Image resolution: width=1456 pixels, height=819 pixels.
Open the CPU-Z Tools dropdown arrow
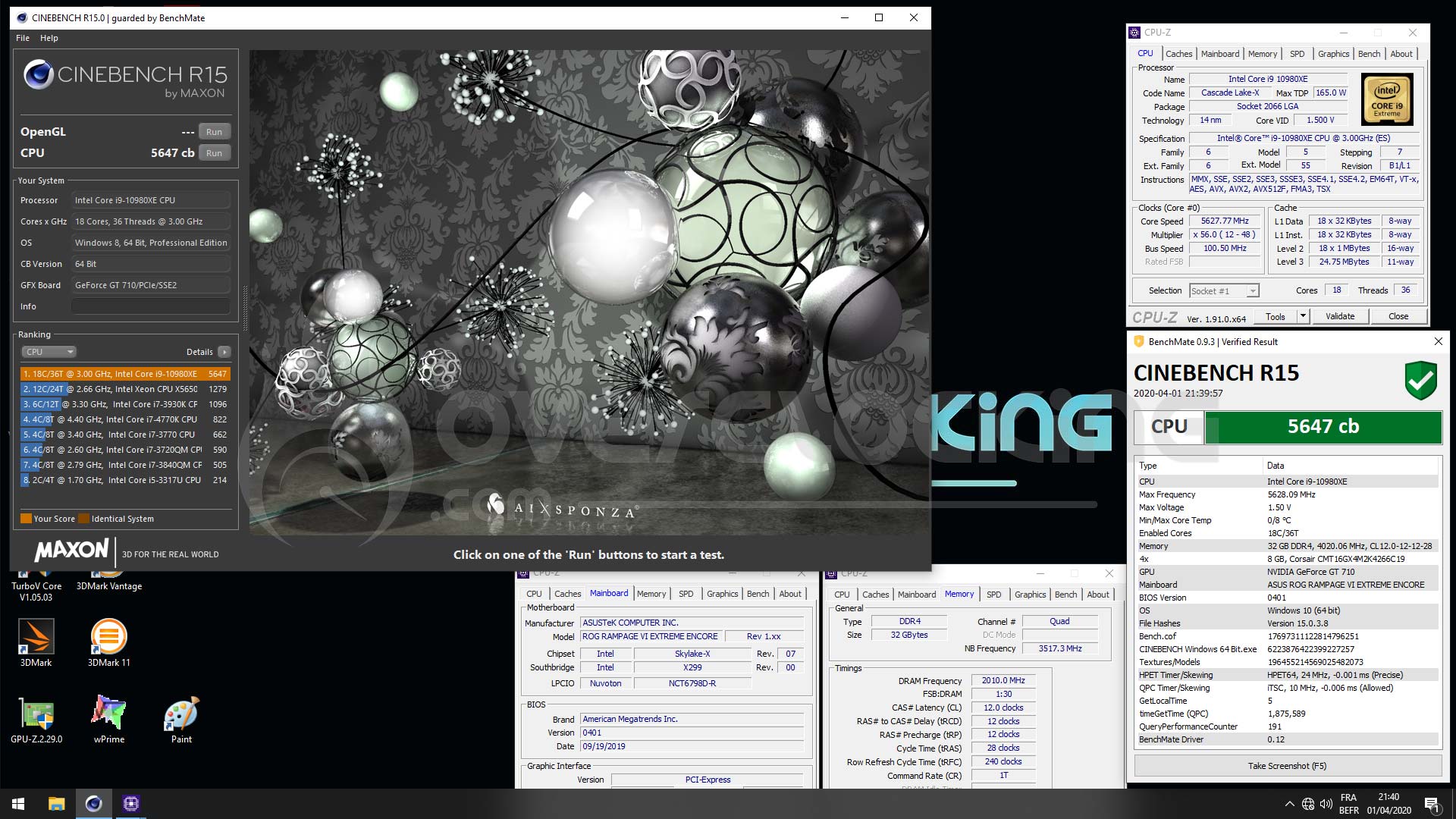point(1303,316)
